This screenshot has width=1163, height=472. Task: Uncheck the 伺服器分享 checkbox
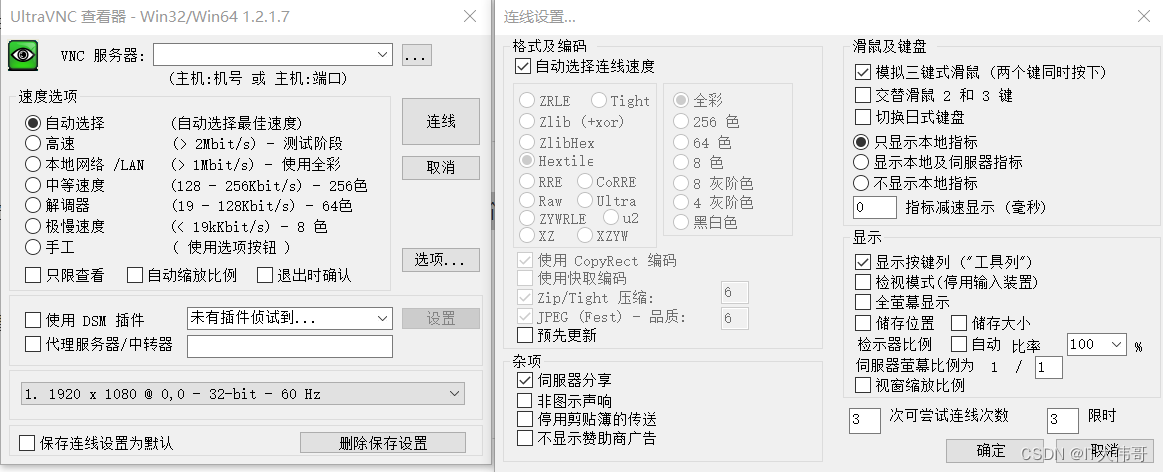525,381
